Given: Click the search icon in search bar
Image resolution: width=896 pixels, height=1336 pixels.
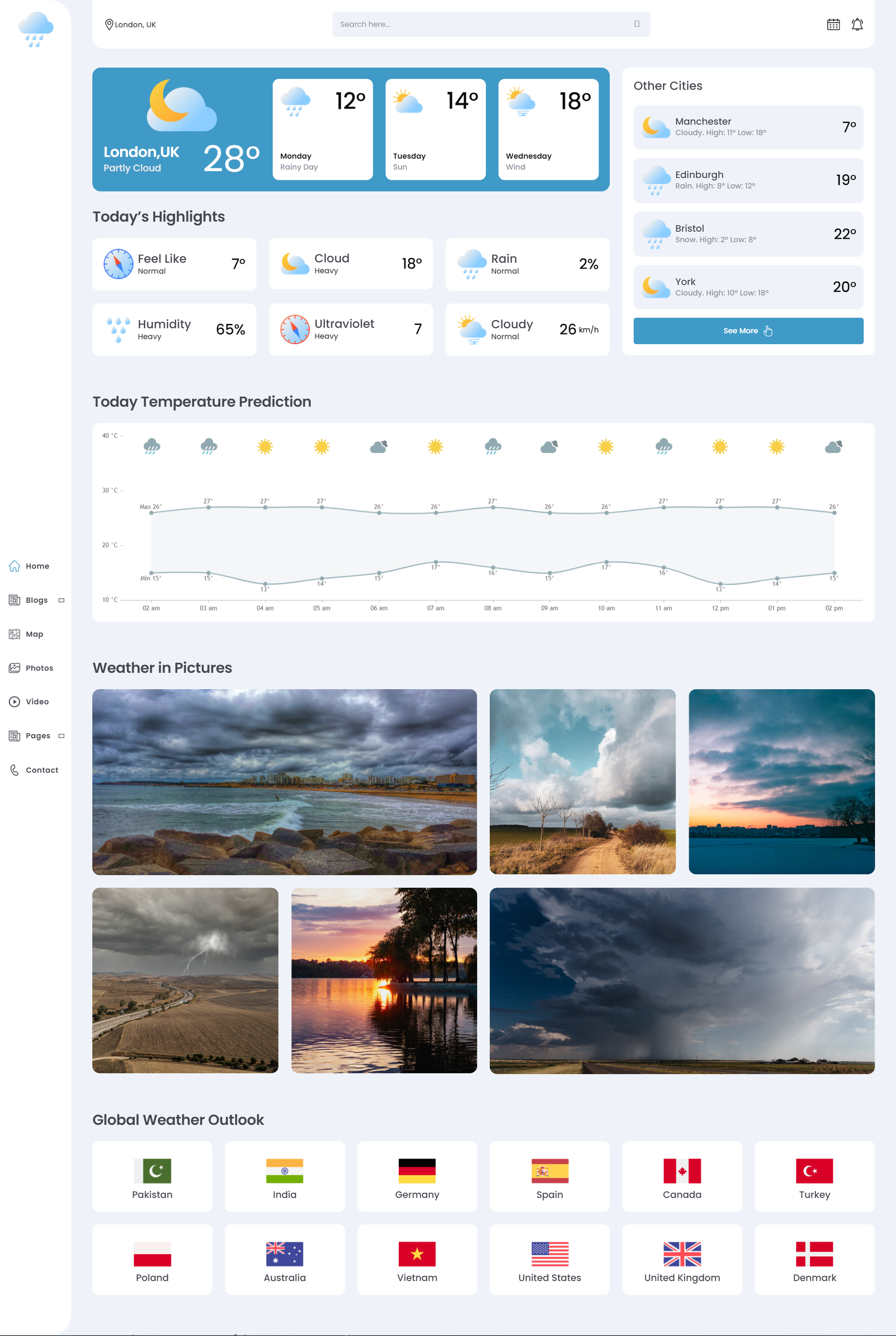Looking at the screenshot, I should [637, 24].
